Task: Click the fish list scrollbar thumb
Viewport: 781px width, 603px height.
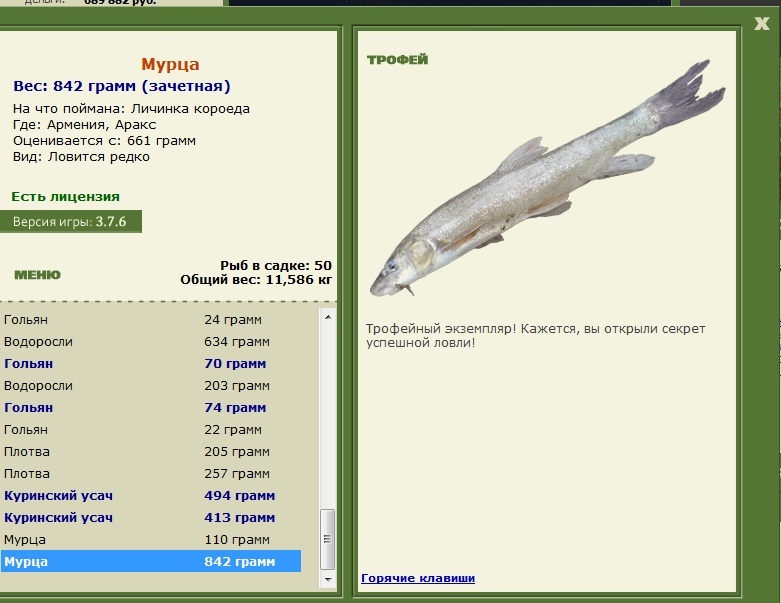Action: [328, 539]
